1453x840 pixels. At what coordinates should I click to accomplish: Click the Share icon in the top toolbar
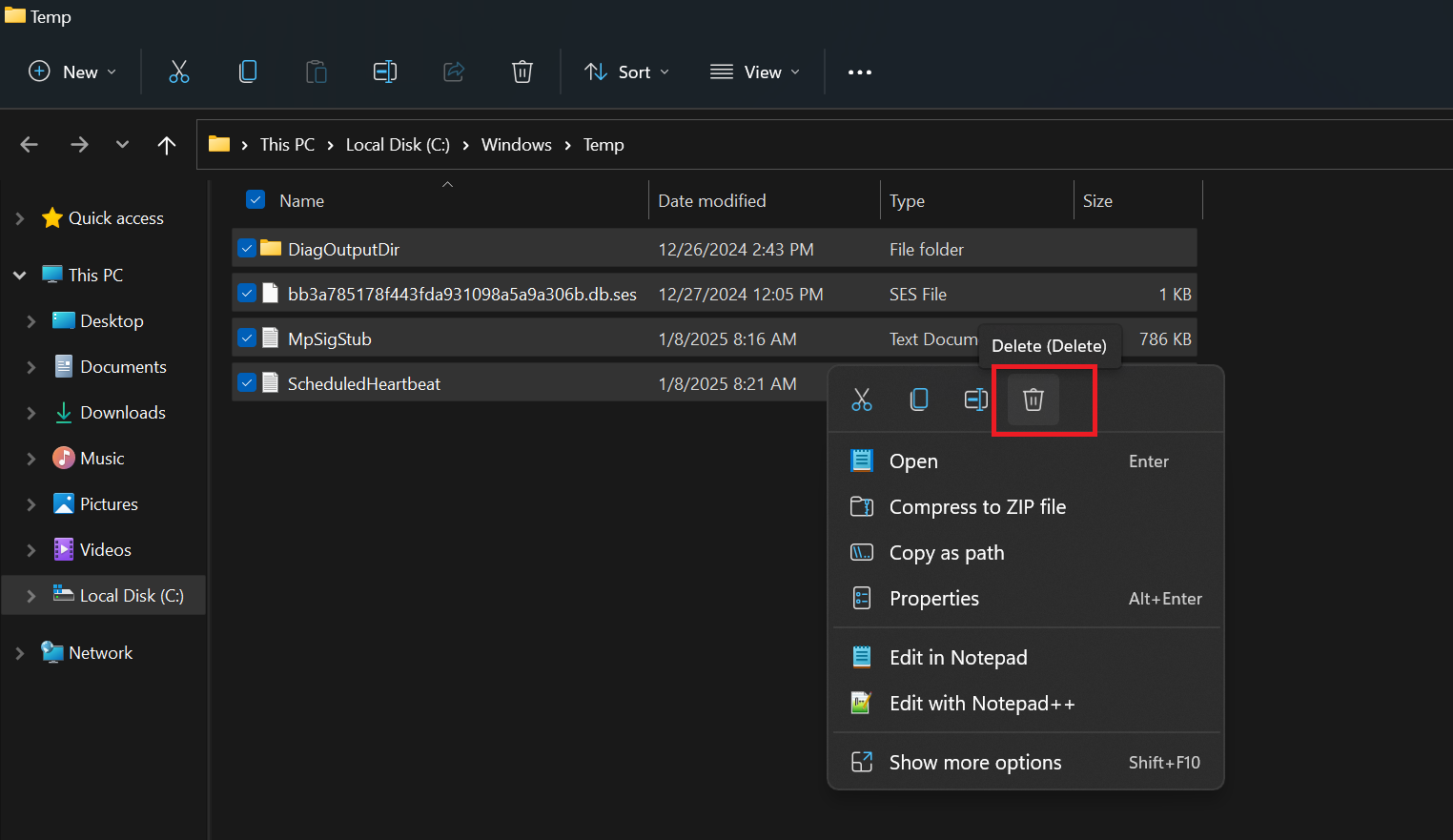click(x=454, y=72)
